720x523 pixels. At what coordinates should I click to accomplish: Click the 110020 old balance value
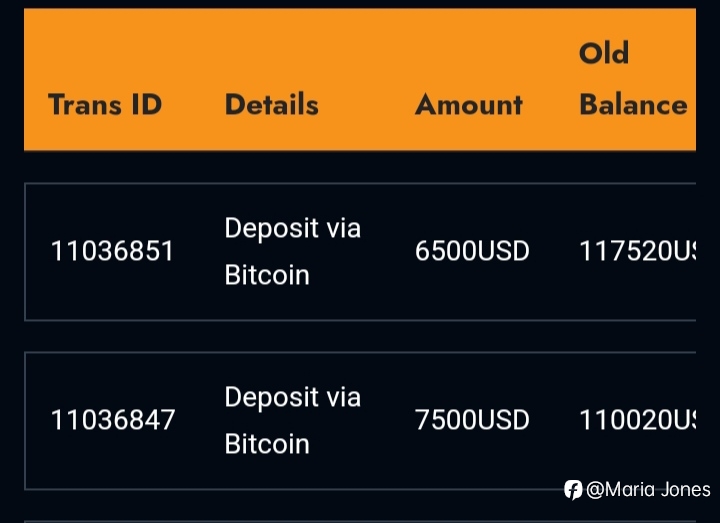click(x=637, y=420)
